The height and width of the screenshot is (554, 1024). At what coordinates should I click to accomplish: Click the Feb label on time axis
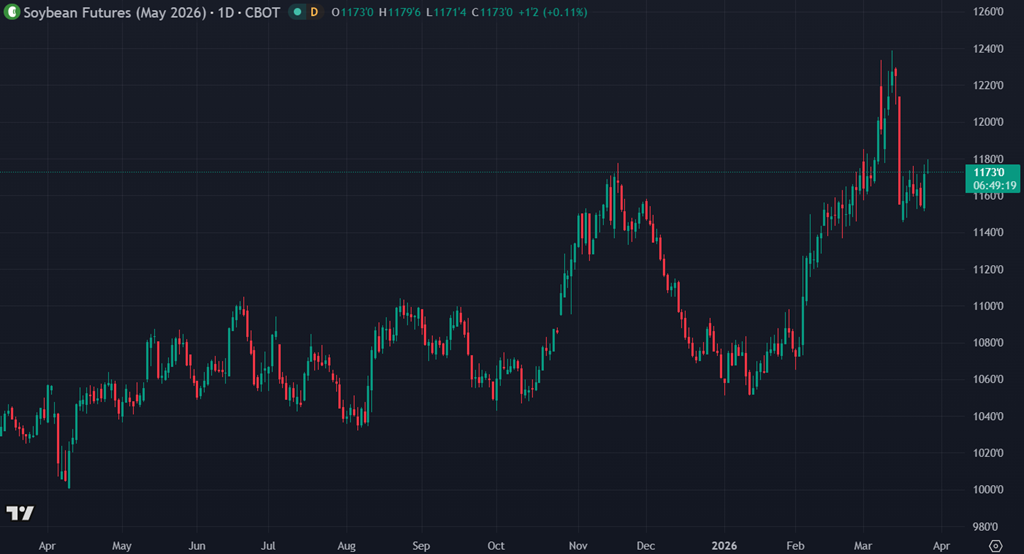point(795,547)
